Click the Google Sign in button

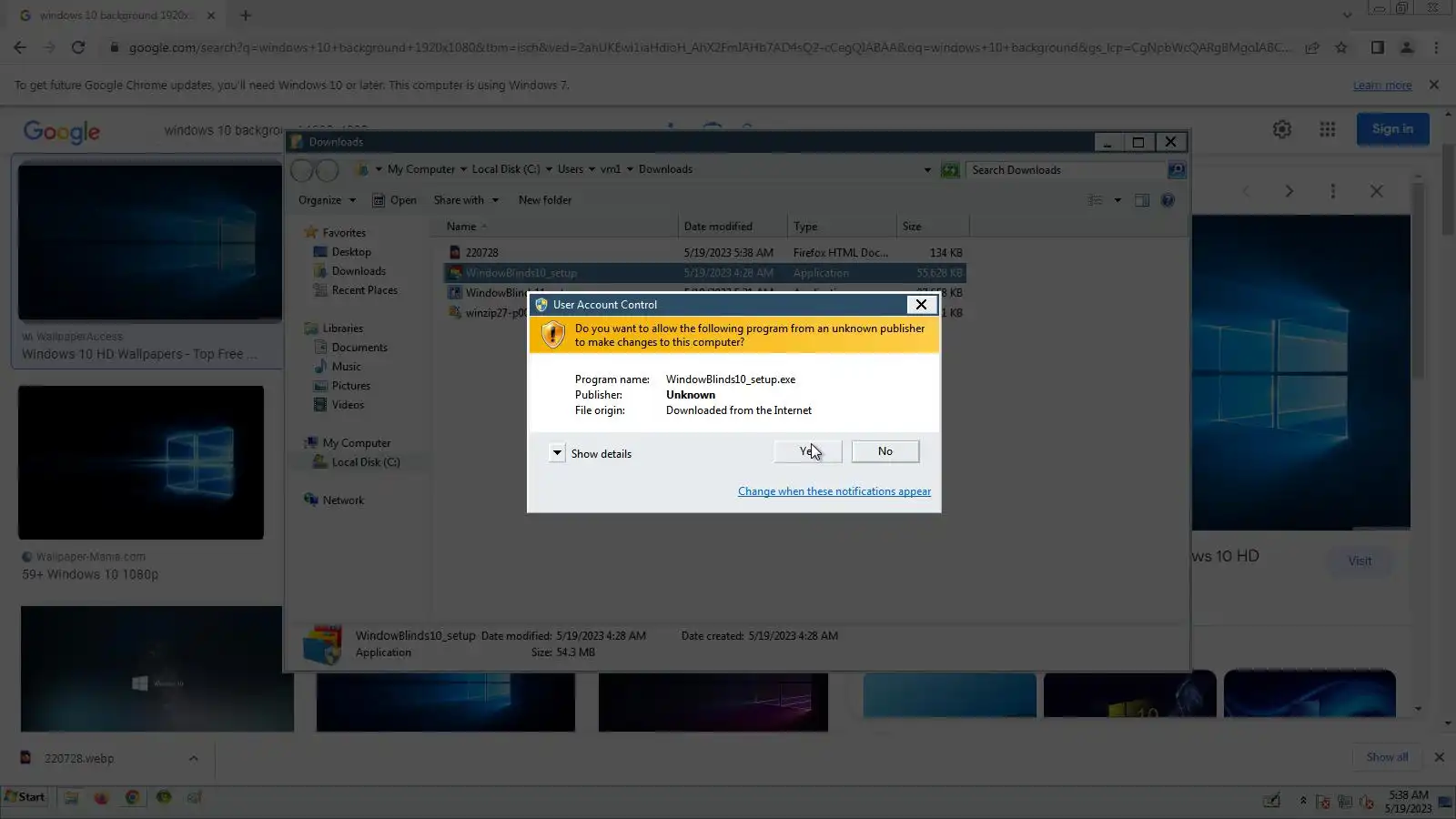coord(1393,129)
